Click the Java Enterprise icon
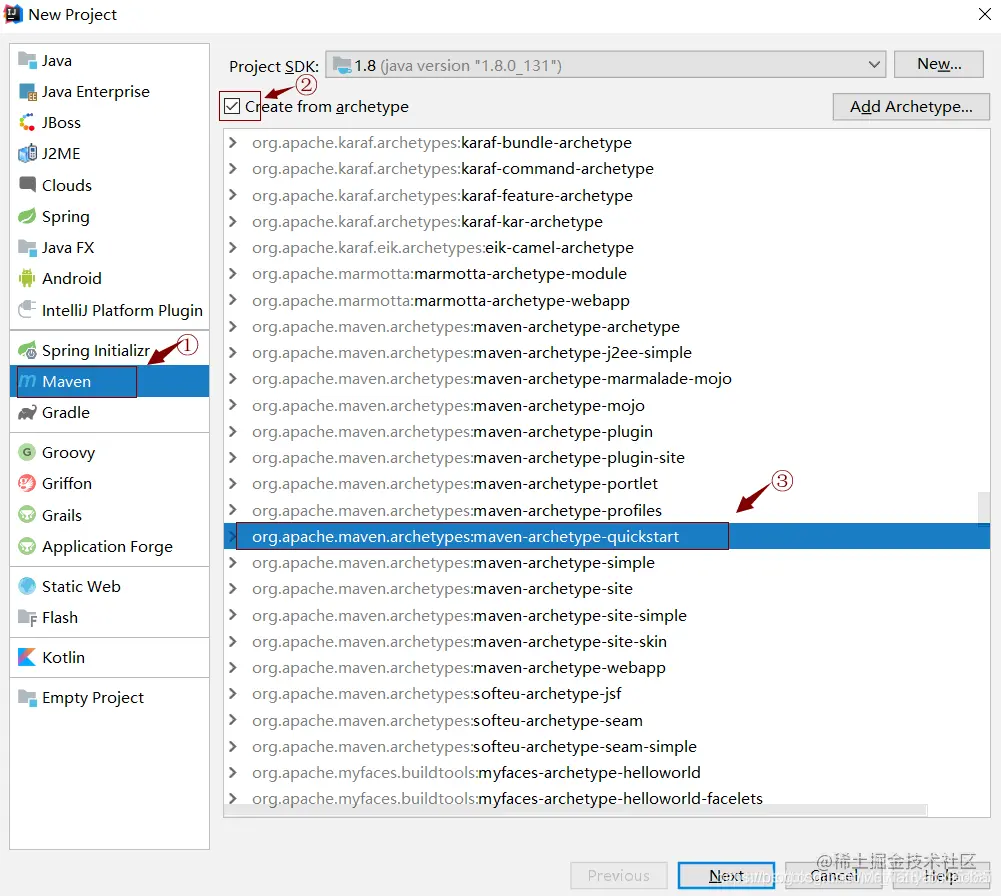 point(27,92)
